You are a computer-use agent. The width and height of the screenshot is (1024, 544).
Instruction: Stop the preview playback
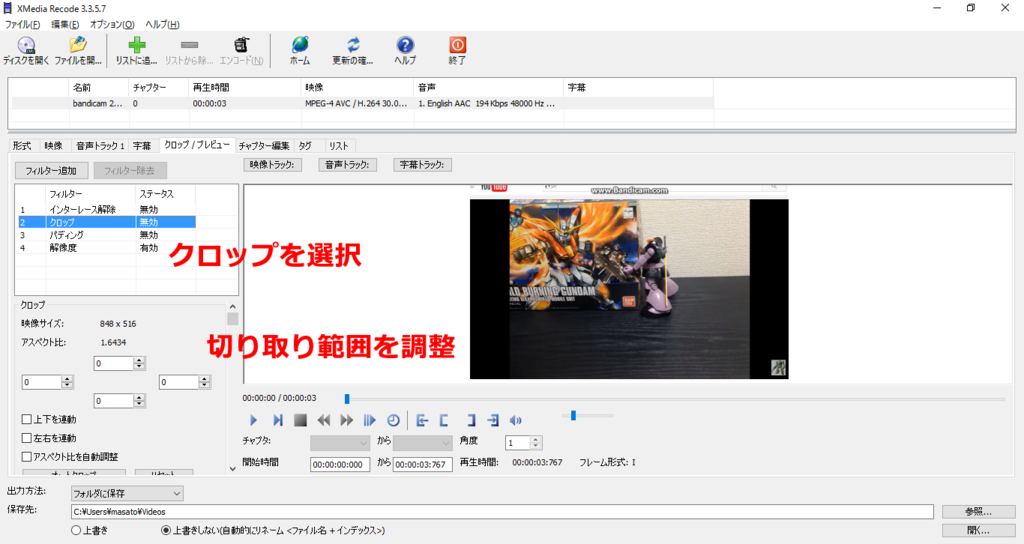click(300, 421)
